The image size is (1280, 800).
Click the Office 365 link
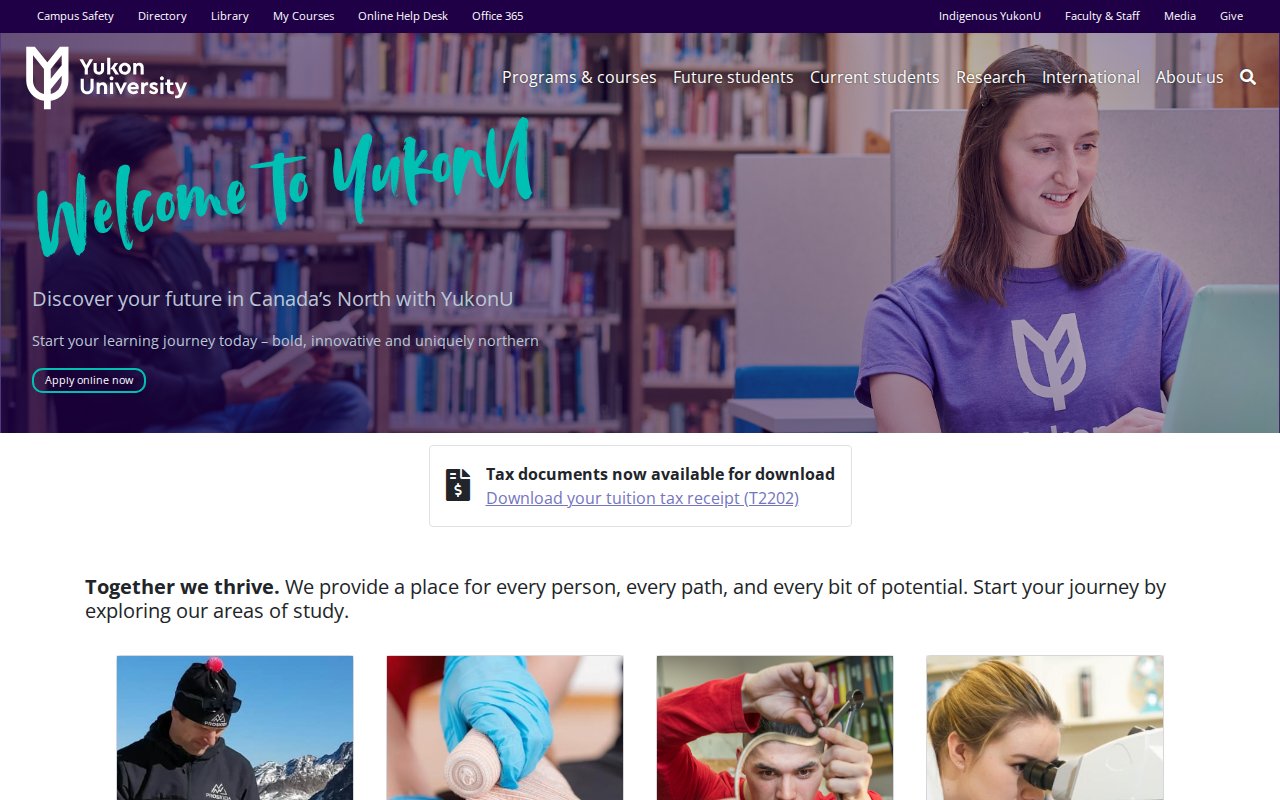click(497, 16)
